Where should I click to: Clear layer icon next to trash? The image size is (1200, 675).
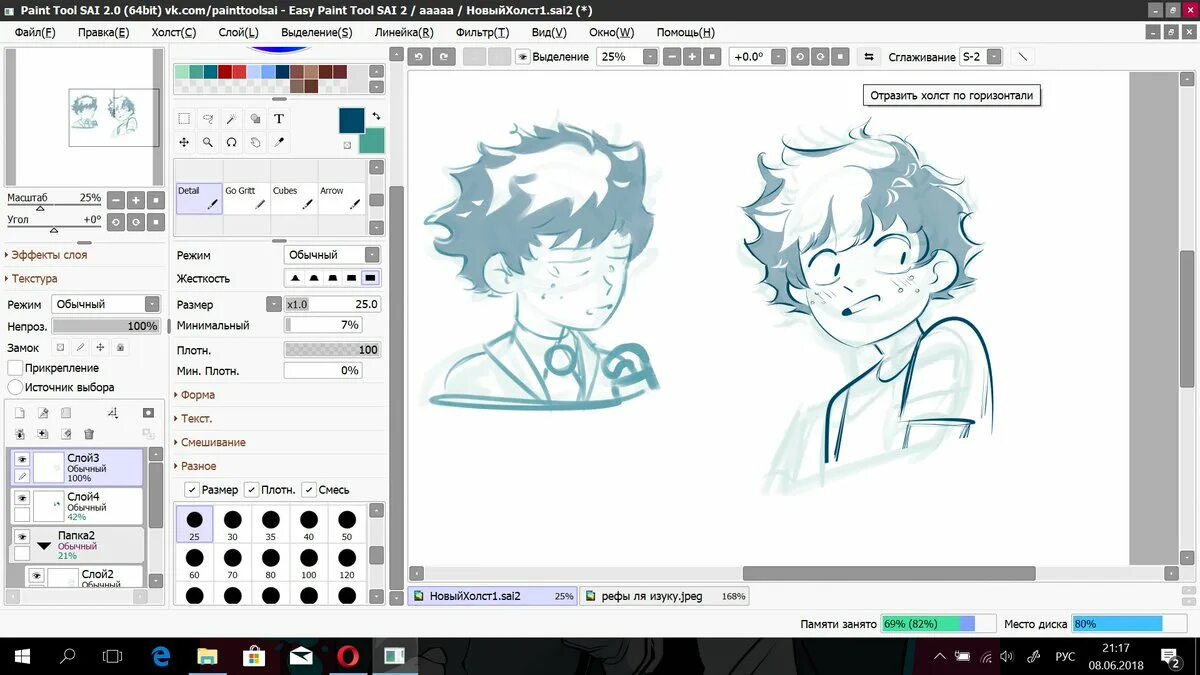click(66, 434)
